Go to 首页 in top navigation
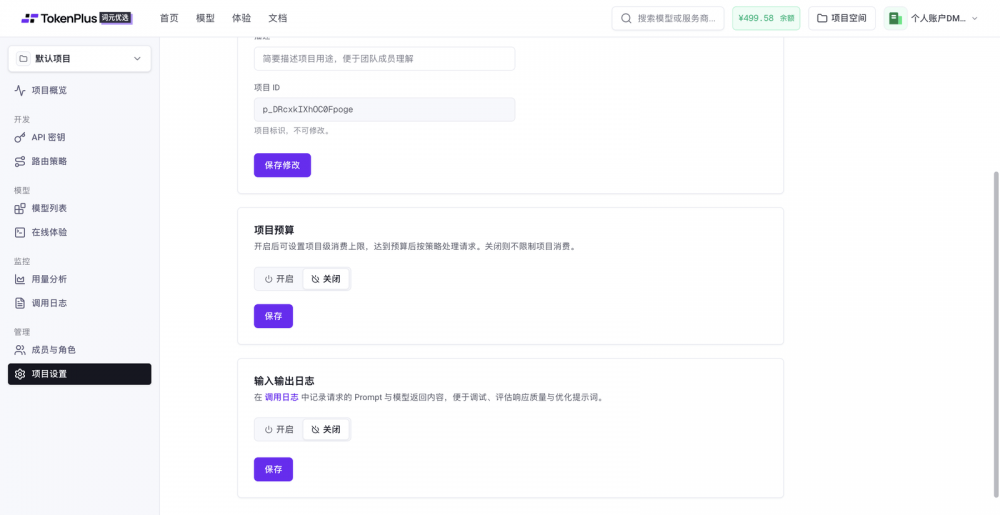 coord(169,18)
